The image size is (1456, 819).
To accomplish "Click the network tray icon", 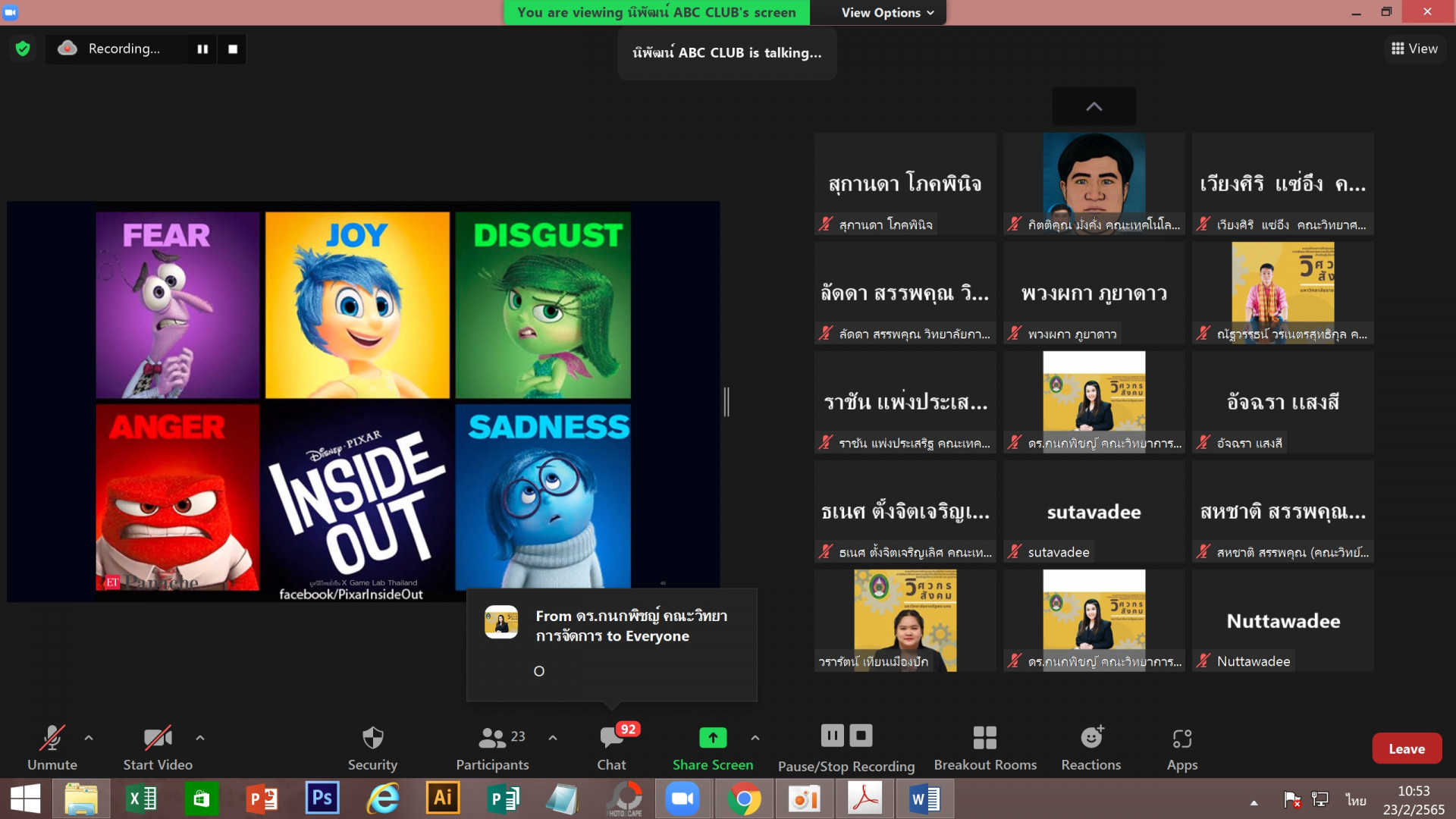I will (1320, 800).
